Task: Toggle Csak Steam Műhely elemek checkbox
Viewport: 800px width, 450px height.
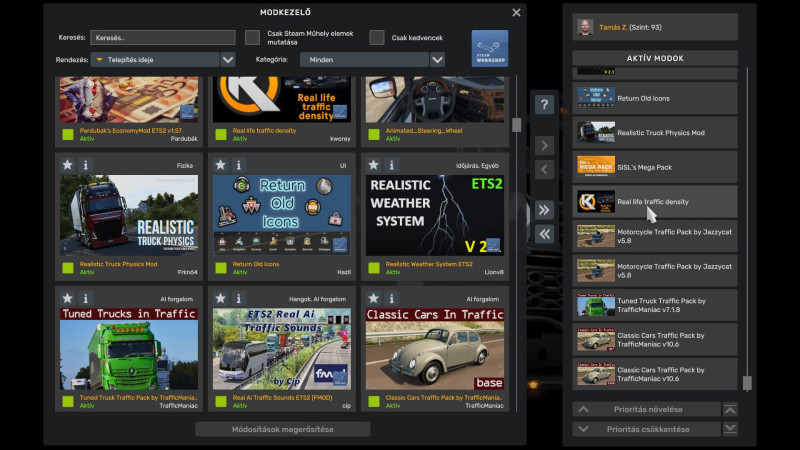Action: click(x=252, y=37)
